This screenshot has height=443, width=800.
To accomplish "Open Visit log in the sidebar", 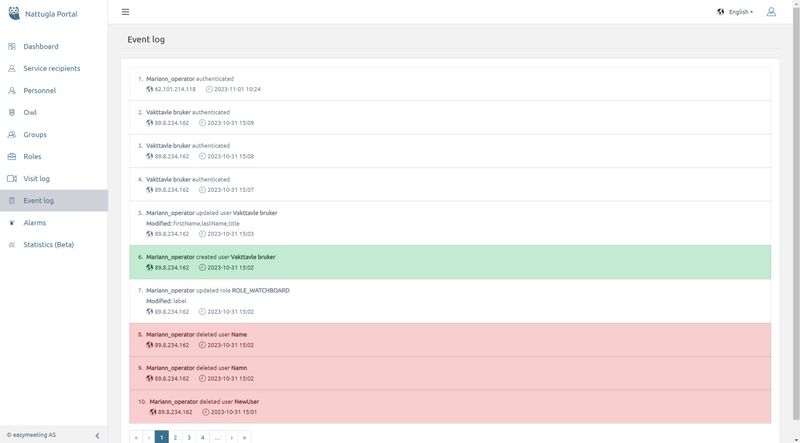I will [36, 178].
